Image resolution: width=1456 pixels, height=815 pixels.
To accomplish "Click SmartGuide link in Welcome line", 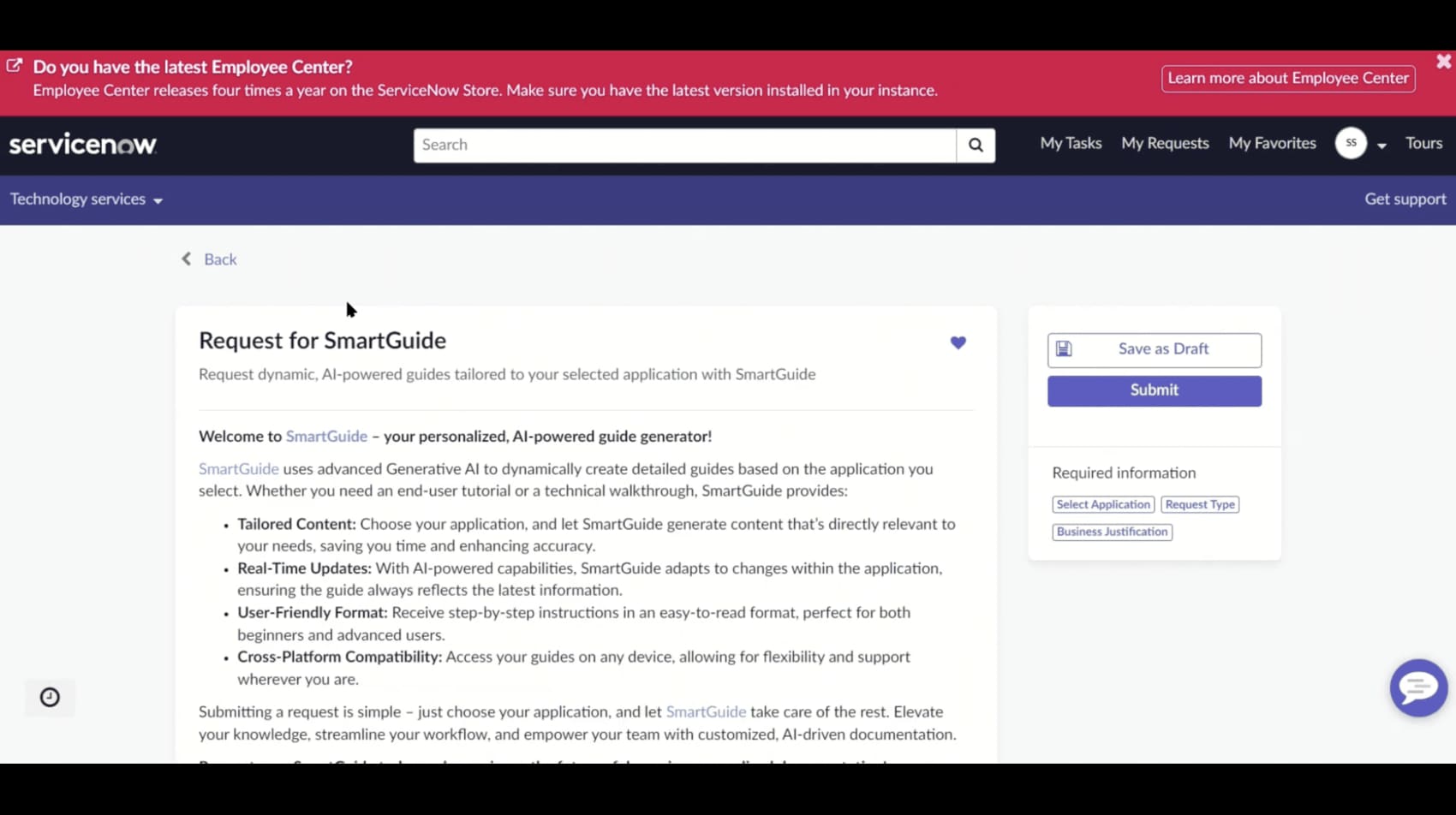I will 326,436.
